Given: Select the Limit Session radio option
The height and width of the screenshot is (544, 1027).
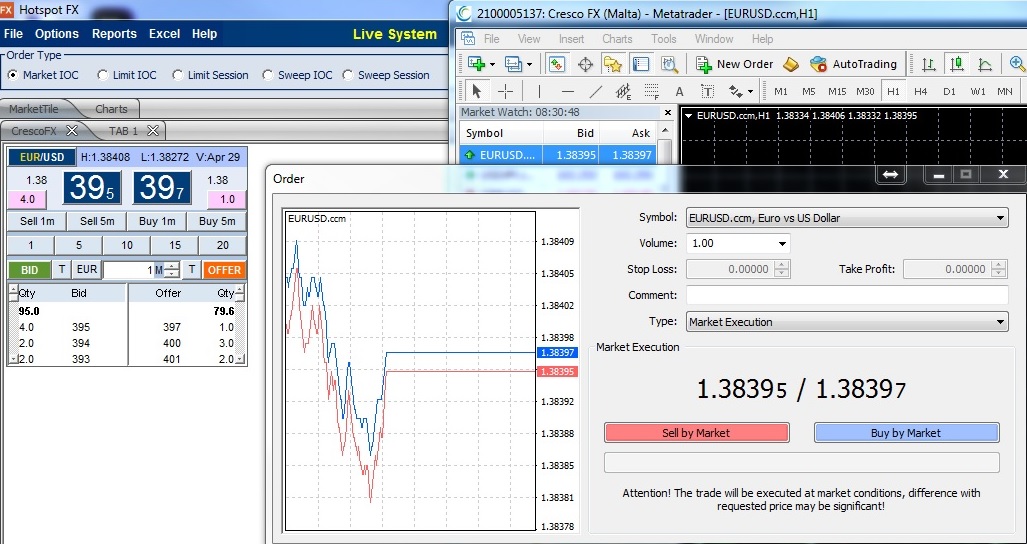Looking at the screenshot, I should click(178, 75).
